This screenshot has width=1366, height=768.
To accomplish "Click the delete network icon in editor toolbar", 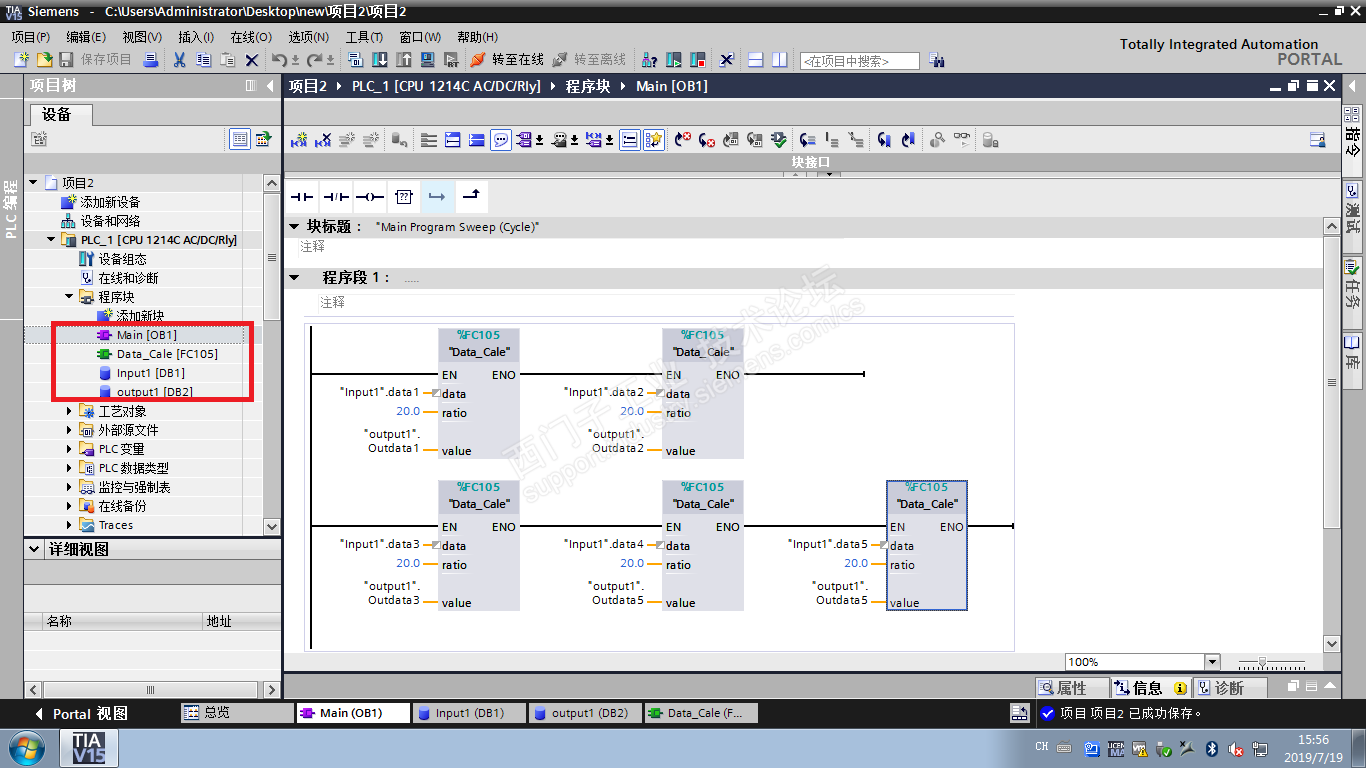I will coord(323,140).
